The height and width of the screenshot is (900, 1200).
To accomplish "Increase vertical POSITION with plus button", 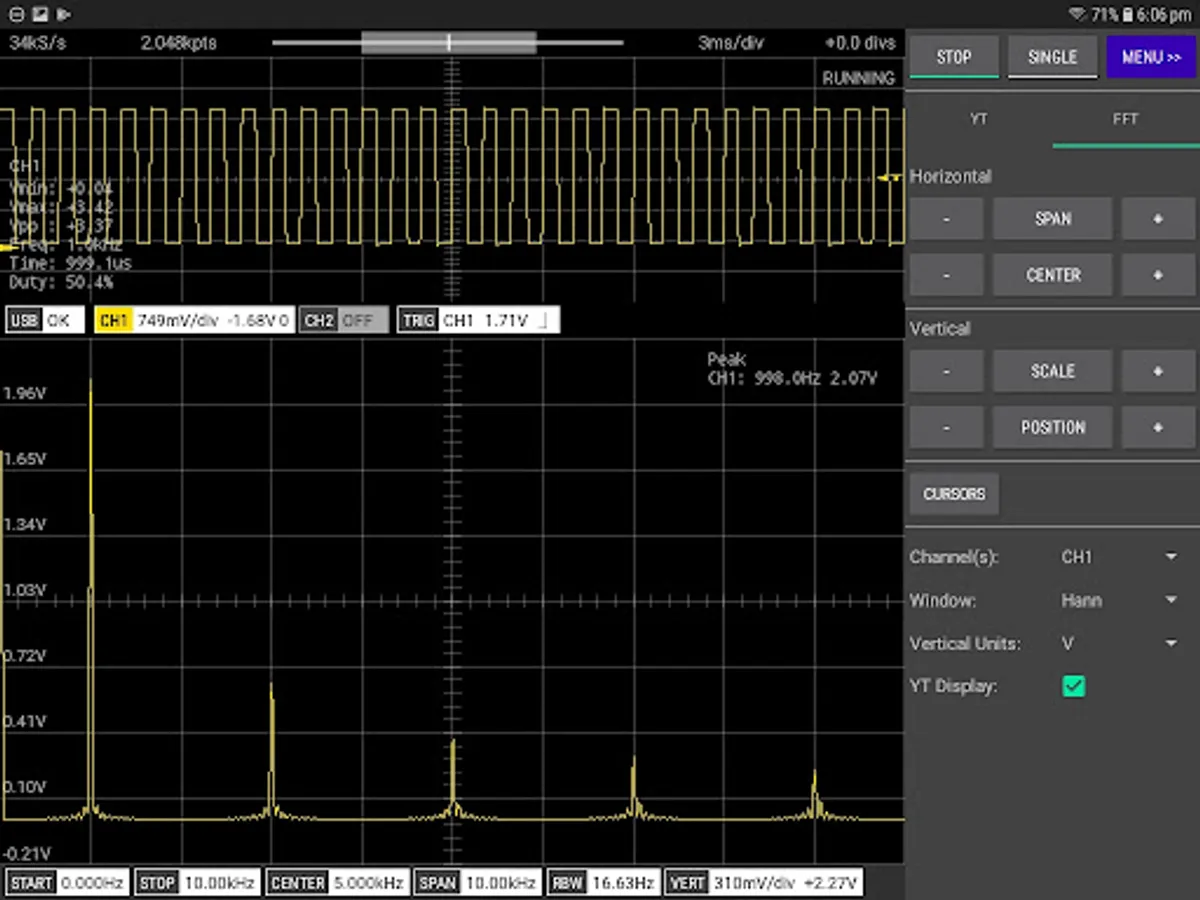I will click(1158, 427).
